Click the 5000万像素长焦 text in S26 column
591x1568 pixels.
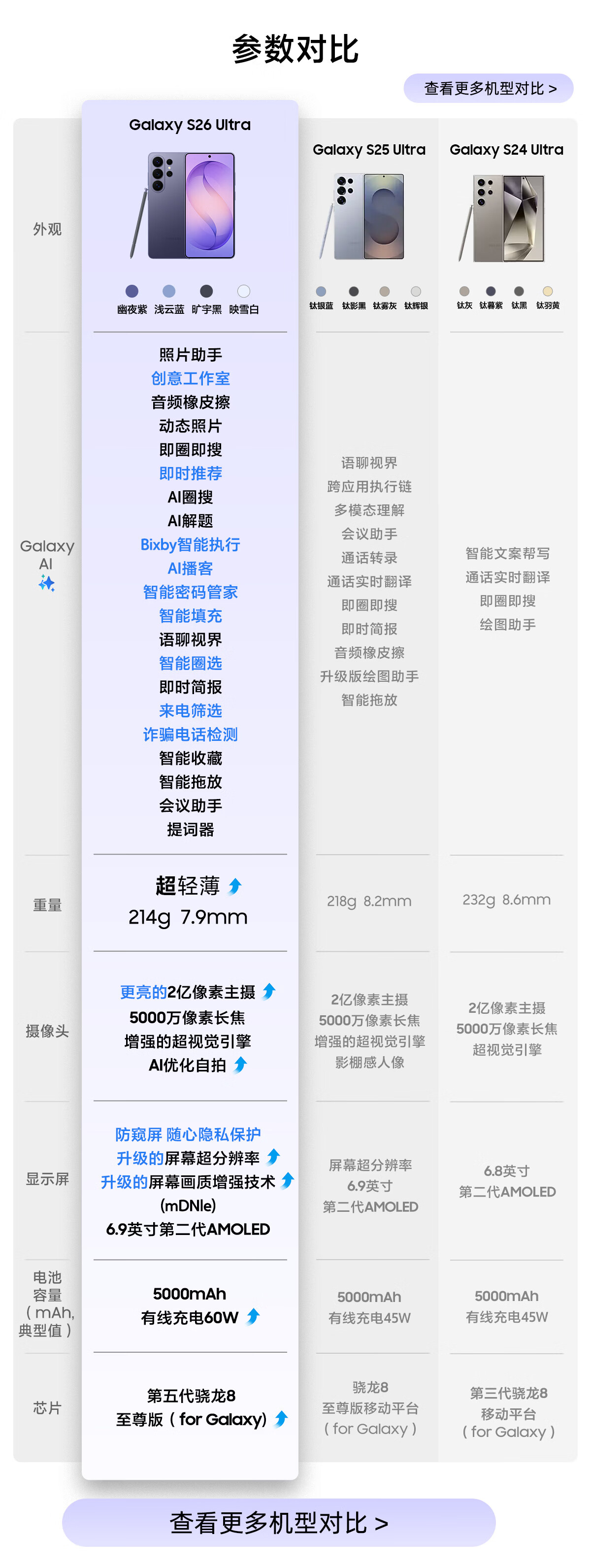click(x=188, y=1018)
